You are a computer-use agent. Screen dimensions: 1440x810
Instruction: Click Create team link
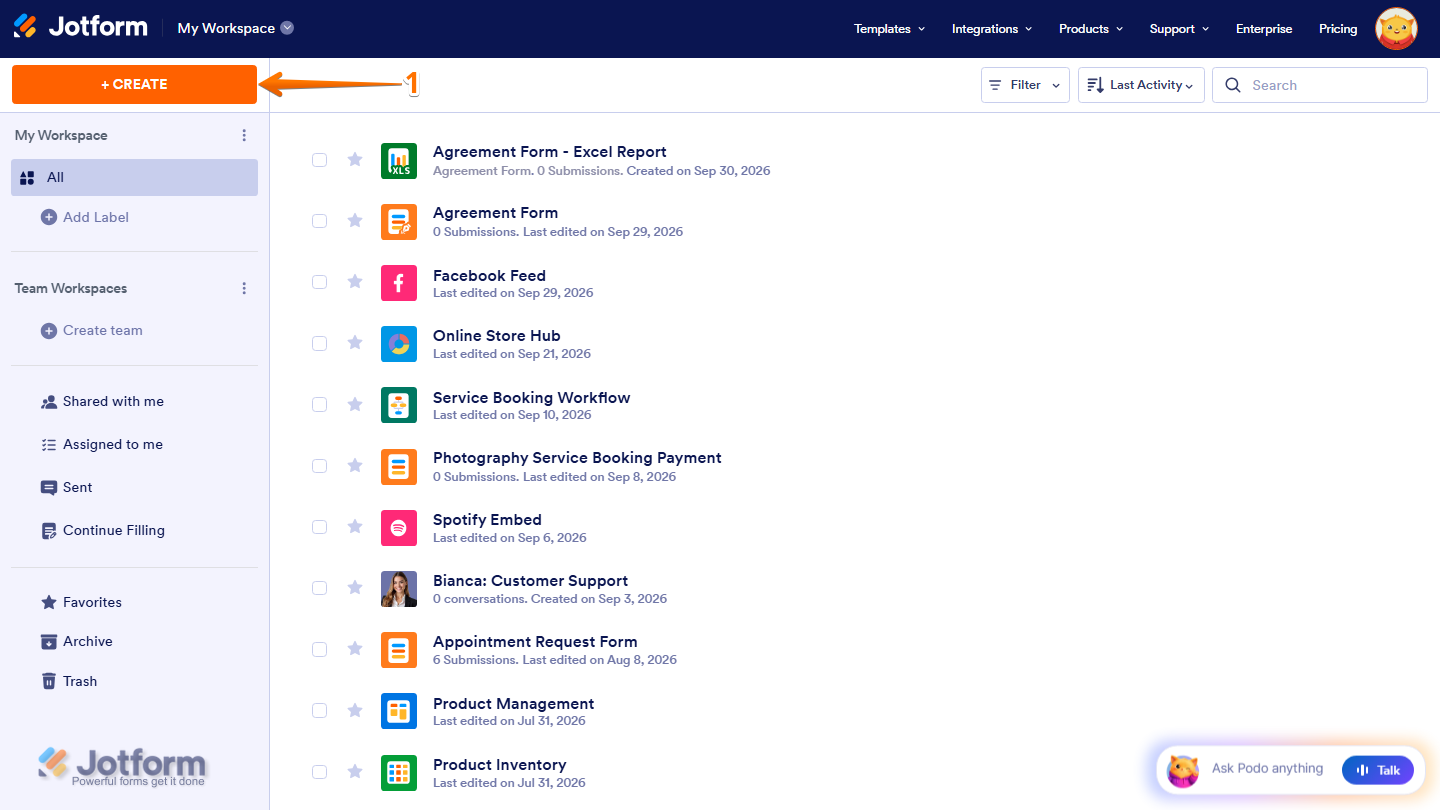coord(92,330)
